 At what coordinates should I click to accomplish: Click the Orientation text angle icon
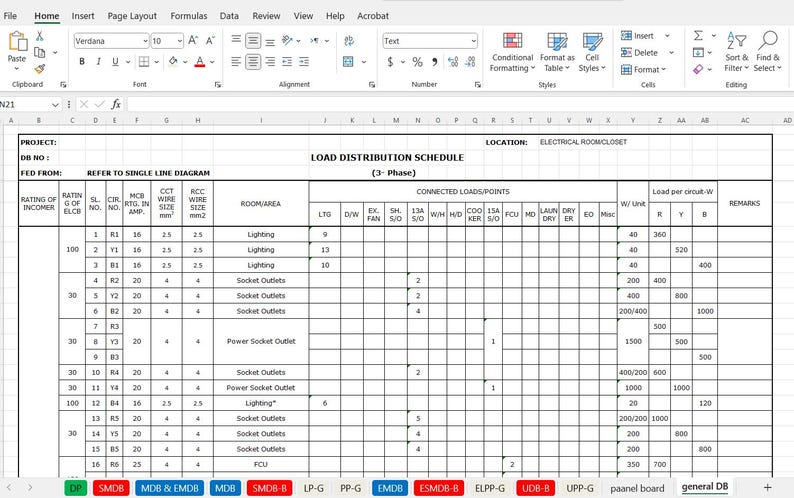click(287, 40)
